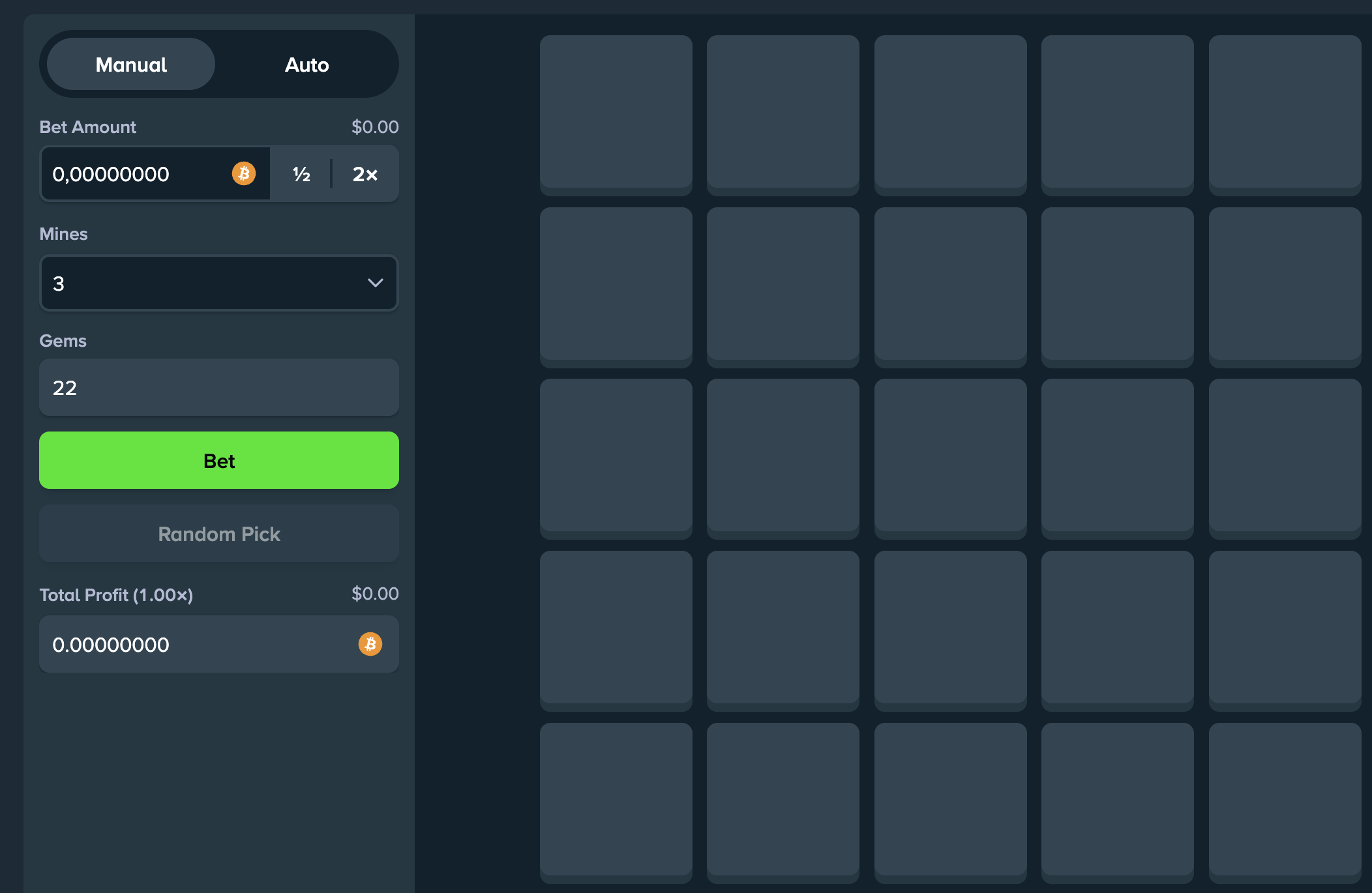Click the $0.00 value beside Bet Amount
Screen dimensions: 1372x893
375,126
